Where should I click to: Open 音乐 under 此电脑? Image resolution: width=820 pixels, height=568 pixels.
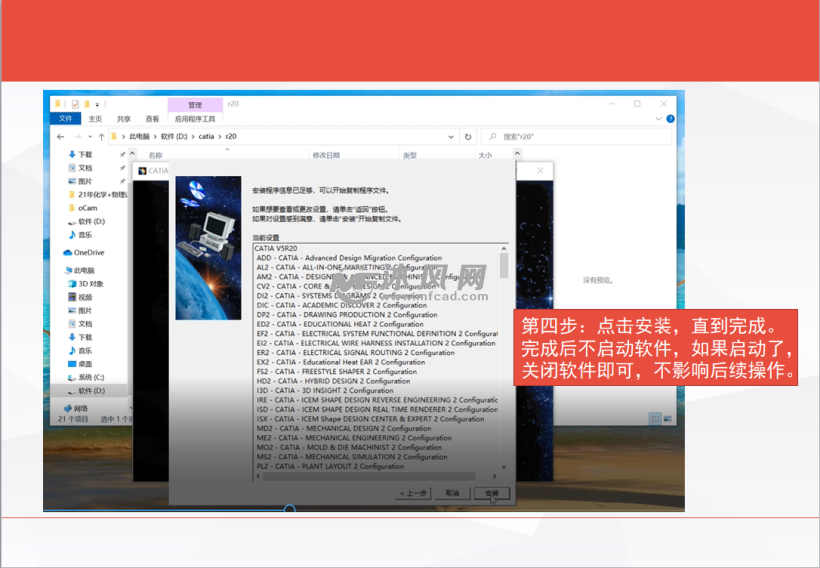click(81, 350)
